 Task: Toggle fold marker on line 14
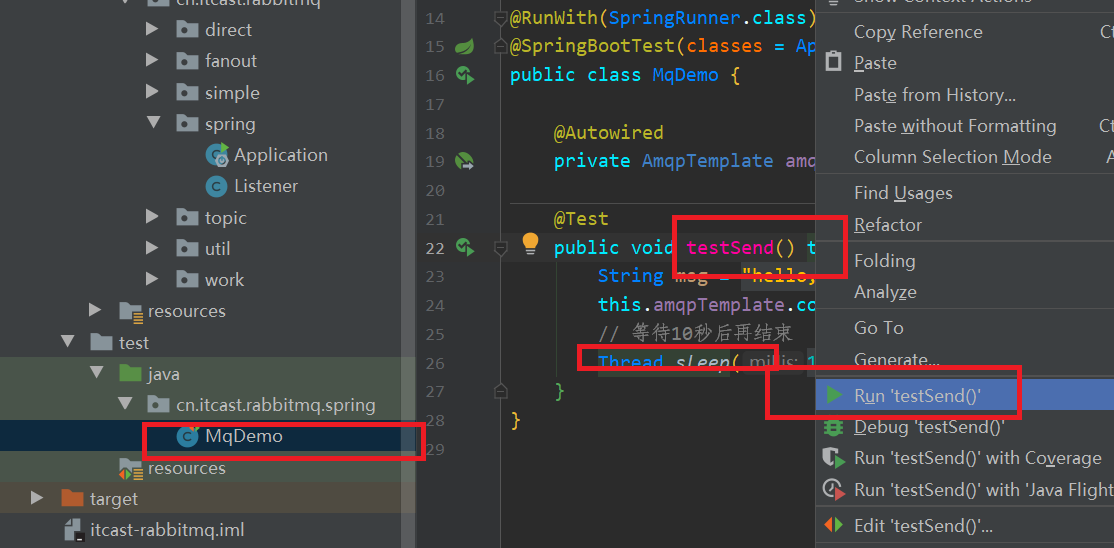(x=501, y=18)
